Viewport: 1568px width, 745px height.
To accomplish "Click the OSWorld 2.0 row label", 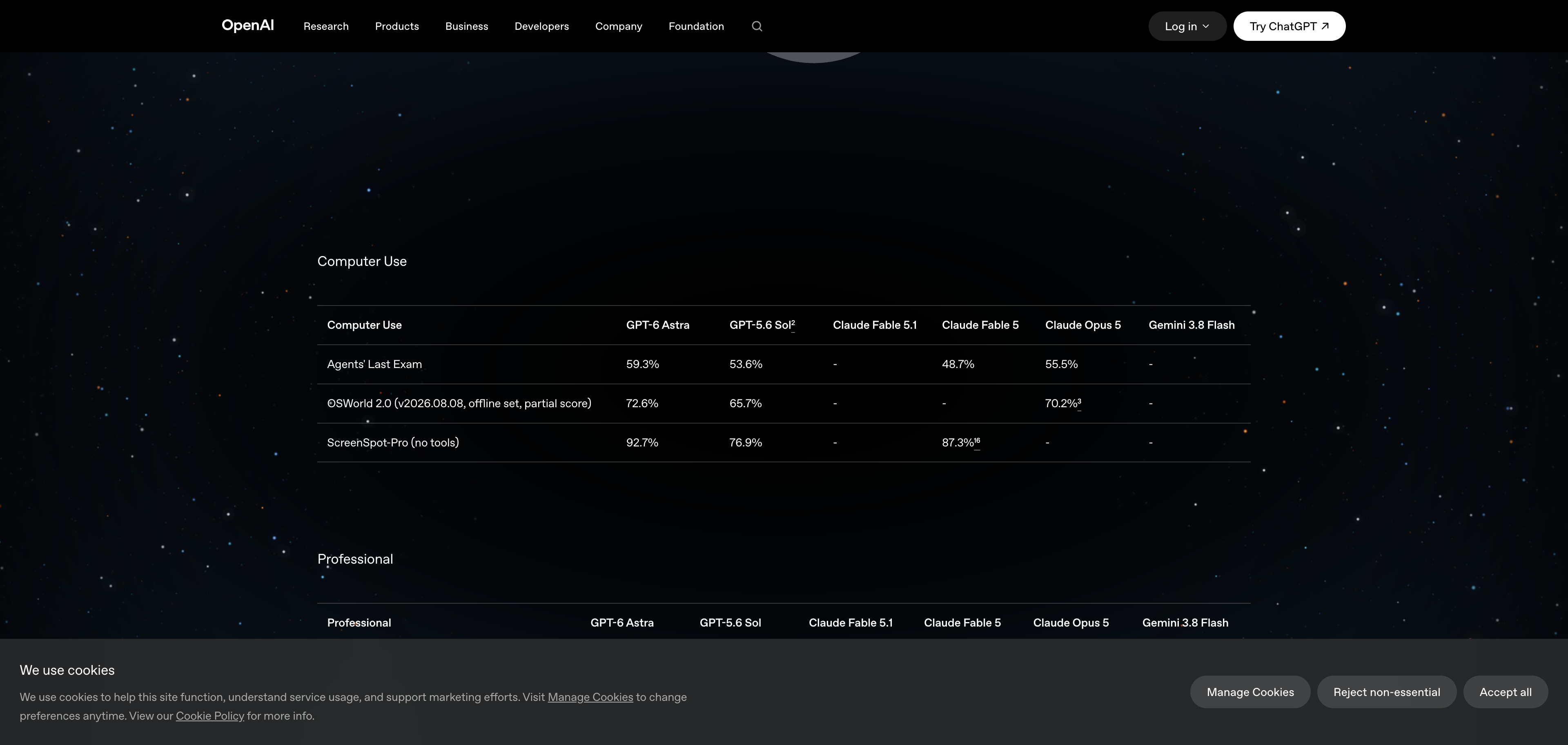I will pyautogui.click(x=459, y=403).
